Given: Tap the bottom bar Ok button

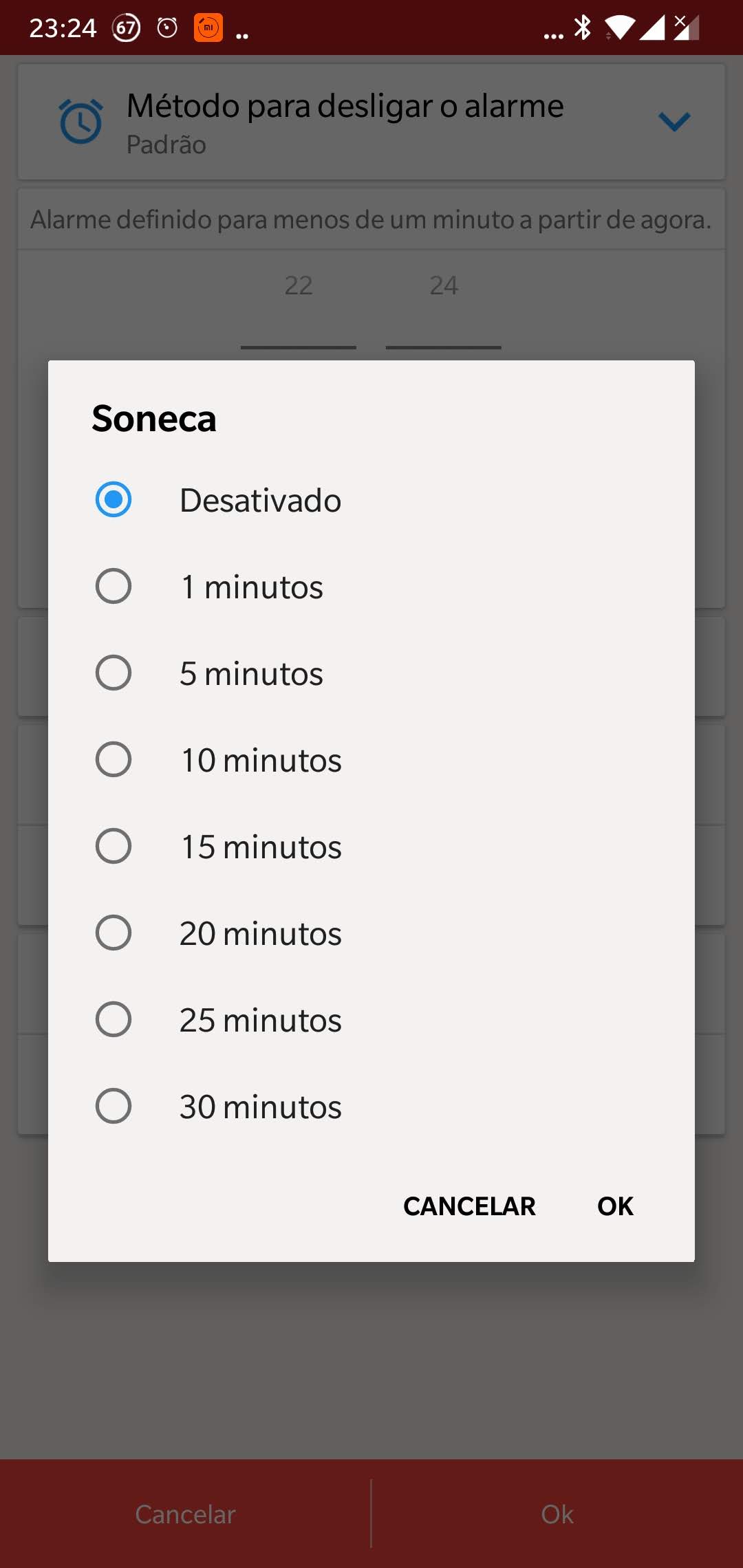Looking at the screenshot, I should point(557,1514).
